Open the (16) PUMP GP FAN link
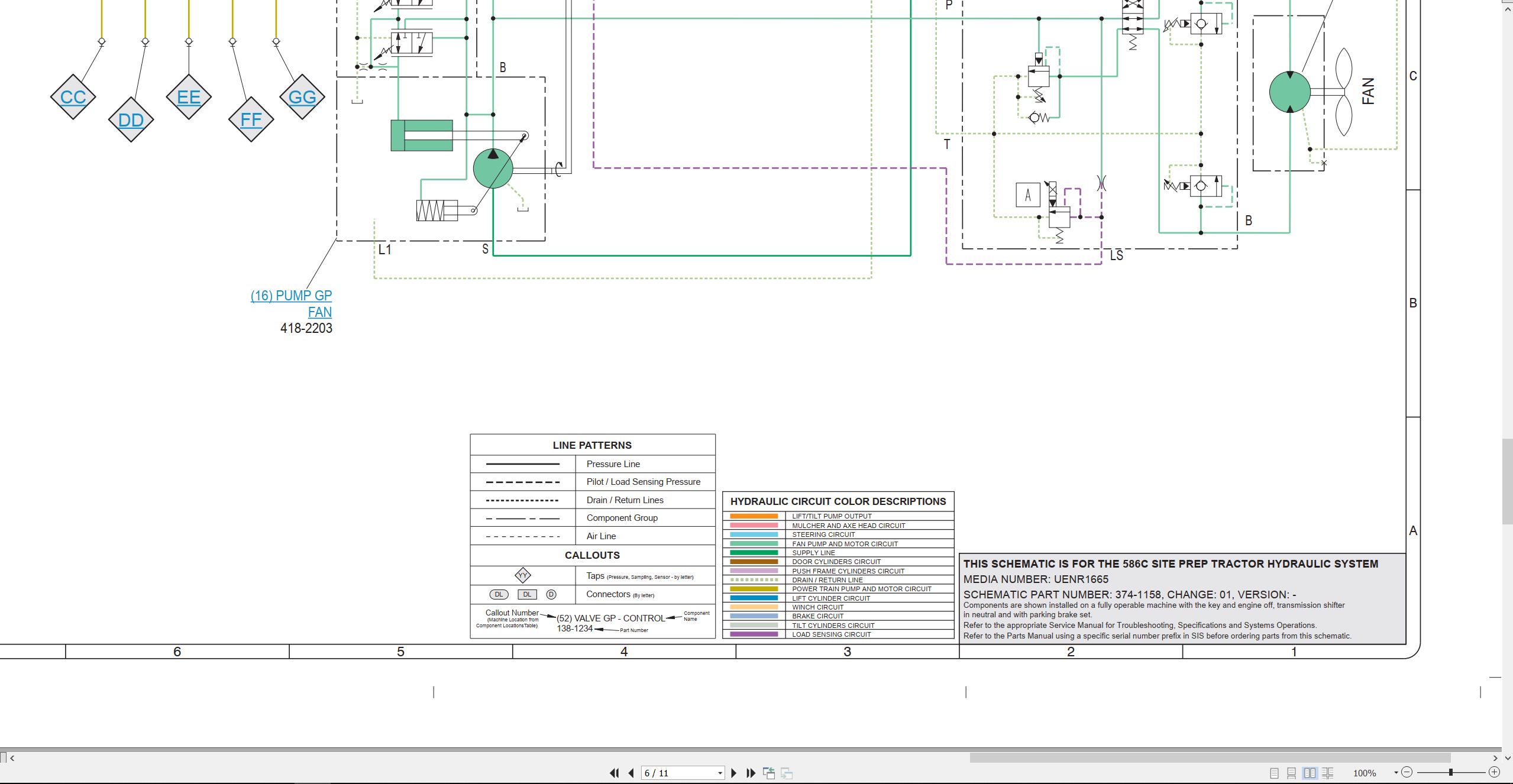 [291, 303]
